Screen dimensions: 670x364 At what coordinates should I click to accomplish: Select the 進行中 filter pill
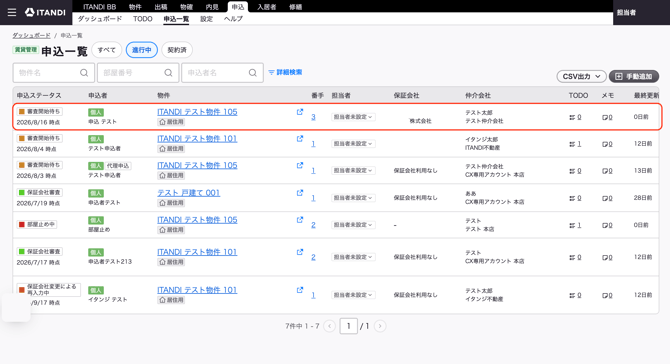point(141,50)
